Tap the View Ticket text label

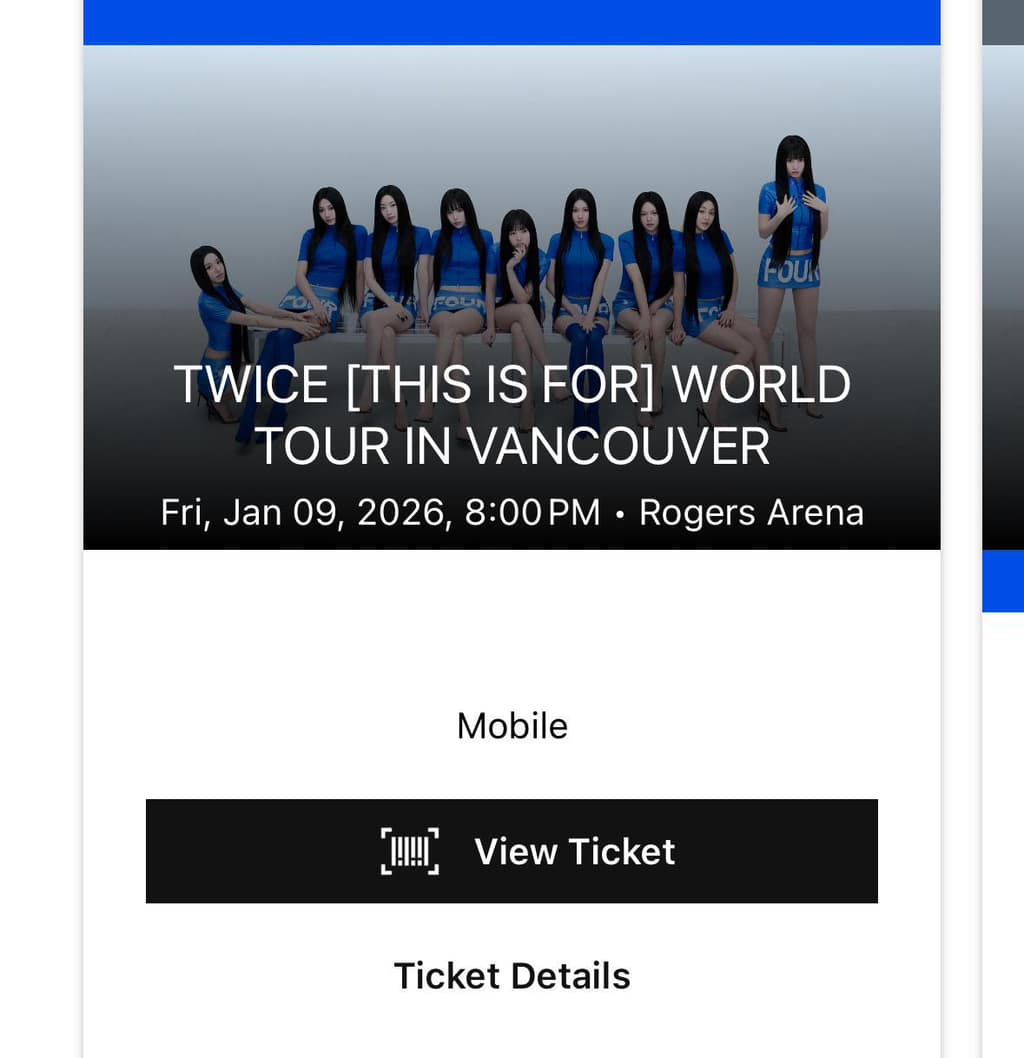pos(575,851)
